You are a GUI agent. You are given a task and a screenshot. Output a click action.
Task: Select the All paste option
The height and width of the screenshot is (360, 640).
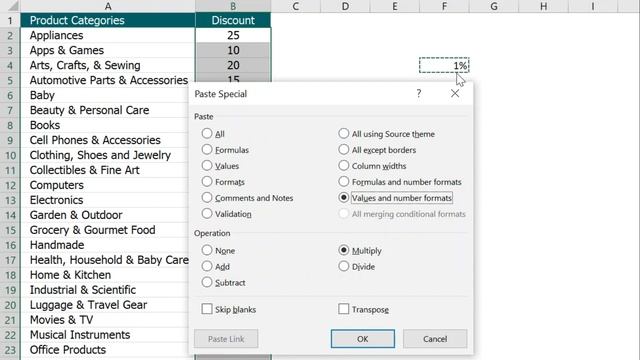[x=213, y=133]
